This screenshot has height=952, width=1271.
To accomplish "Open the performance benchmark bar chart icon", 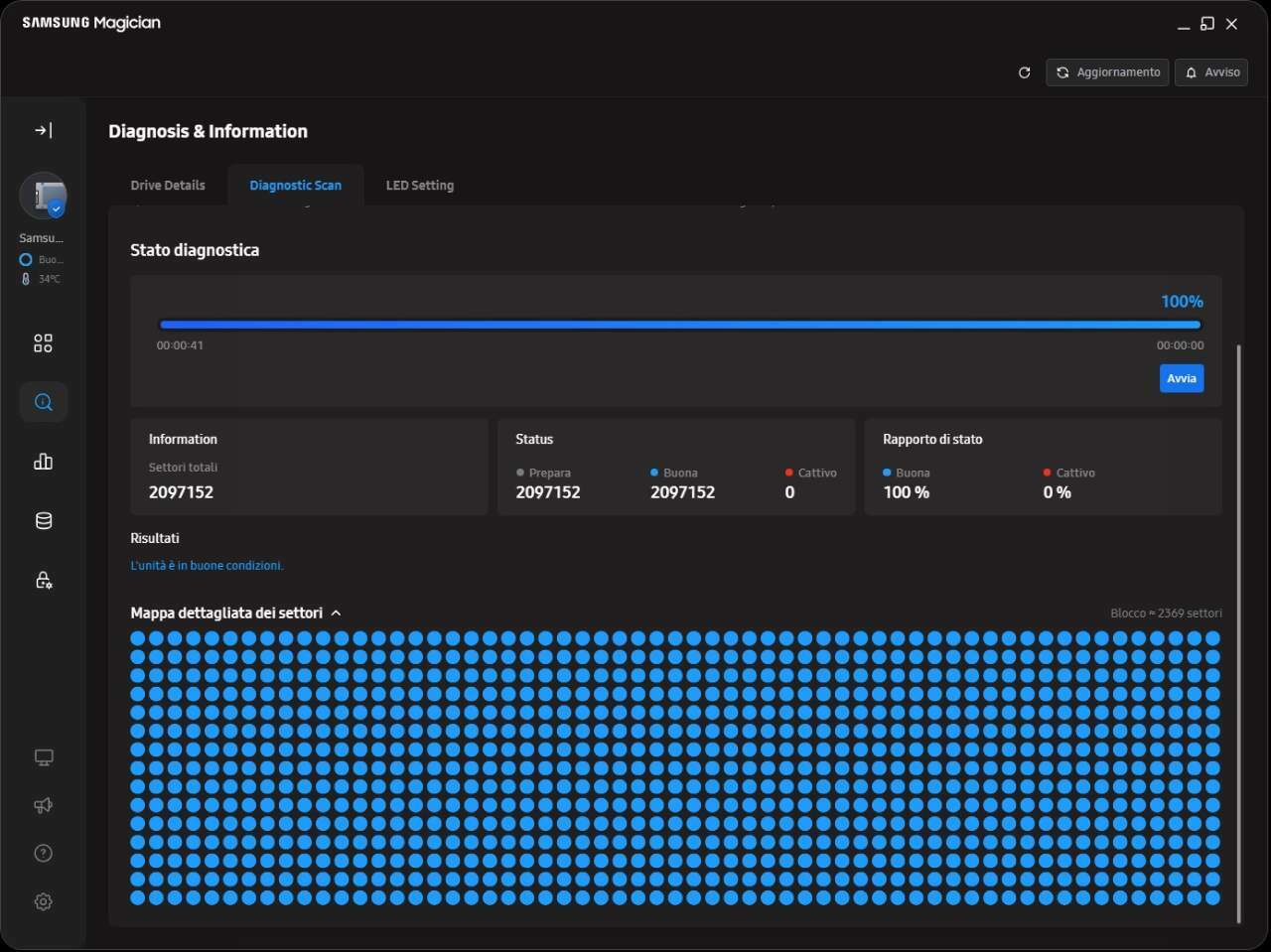I will [x=43, y=462].
